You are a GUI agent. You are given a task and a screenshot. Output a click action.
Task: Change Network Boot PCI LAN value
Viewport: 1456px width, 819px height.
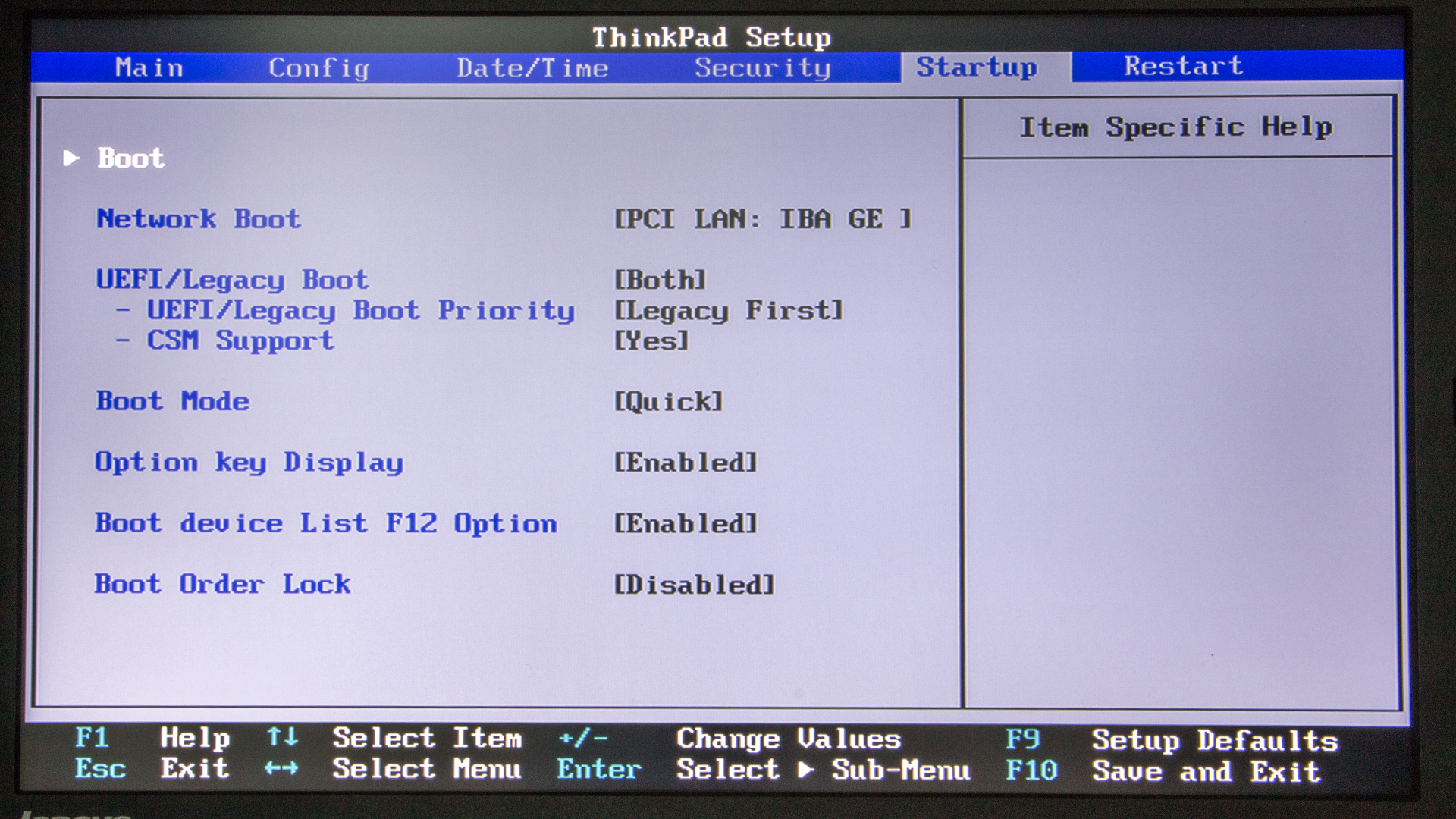point(762,219)
